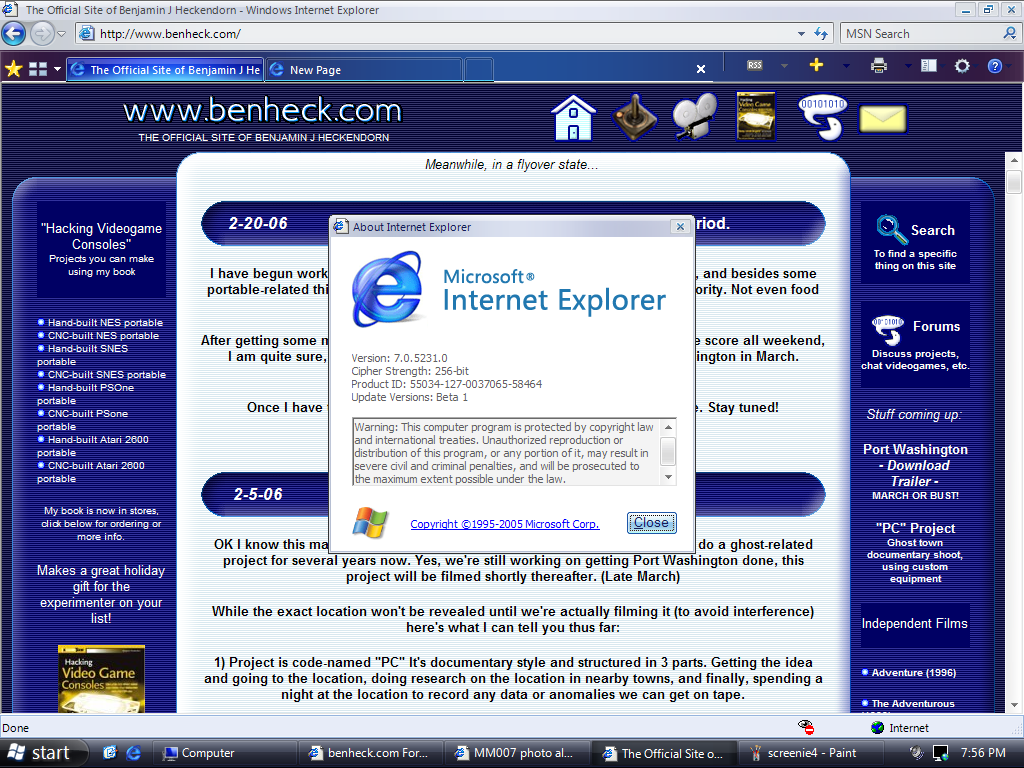Click the film camera icon
Screen dimensions: 1024x768
tap(694, 117)
